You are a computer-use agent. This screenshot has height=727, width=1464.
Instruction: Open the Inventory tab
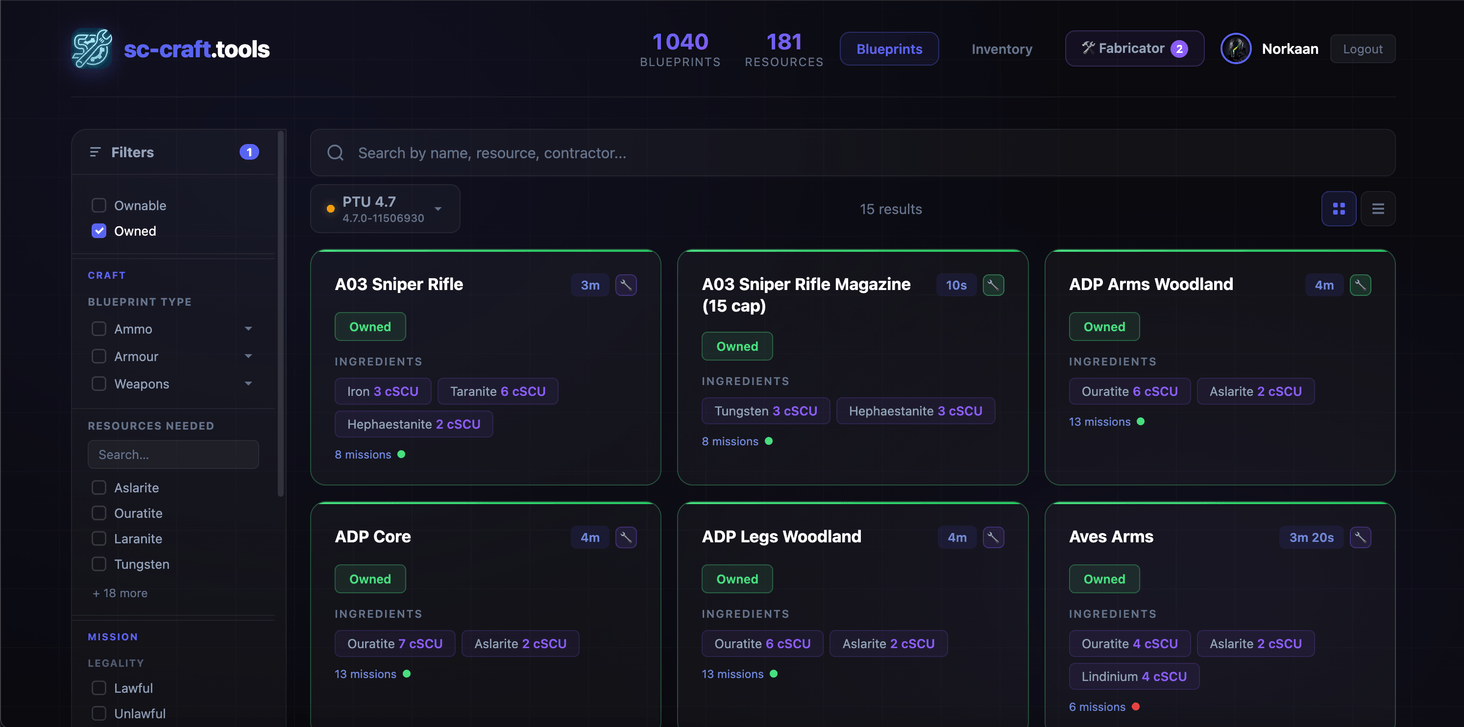[1001, 49]
